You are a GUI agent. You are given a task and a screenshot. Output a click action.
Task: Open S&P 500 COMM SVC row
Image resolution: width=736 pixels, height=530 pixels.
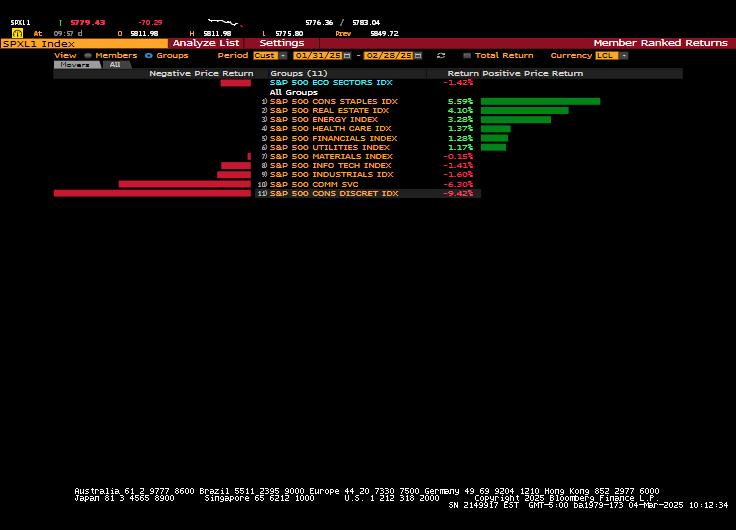(x=314, y=184)
